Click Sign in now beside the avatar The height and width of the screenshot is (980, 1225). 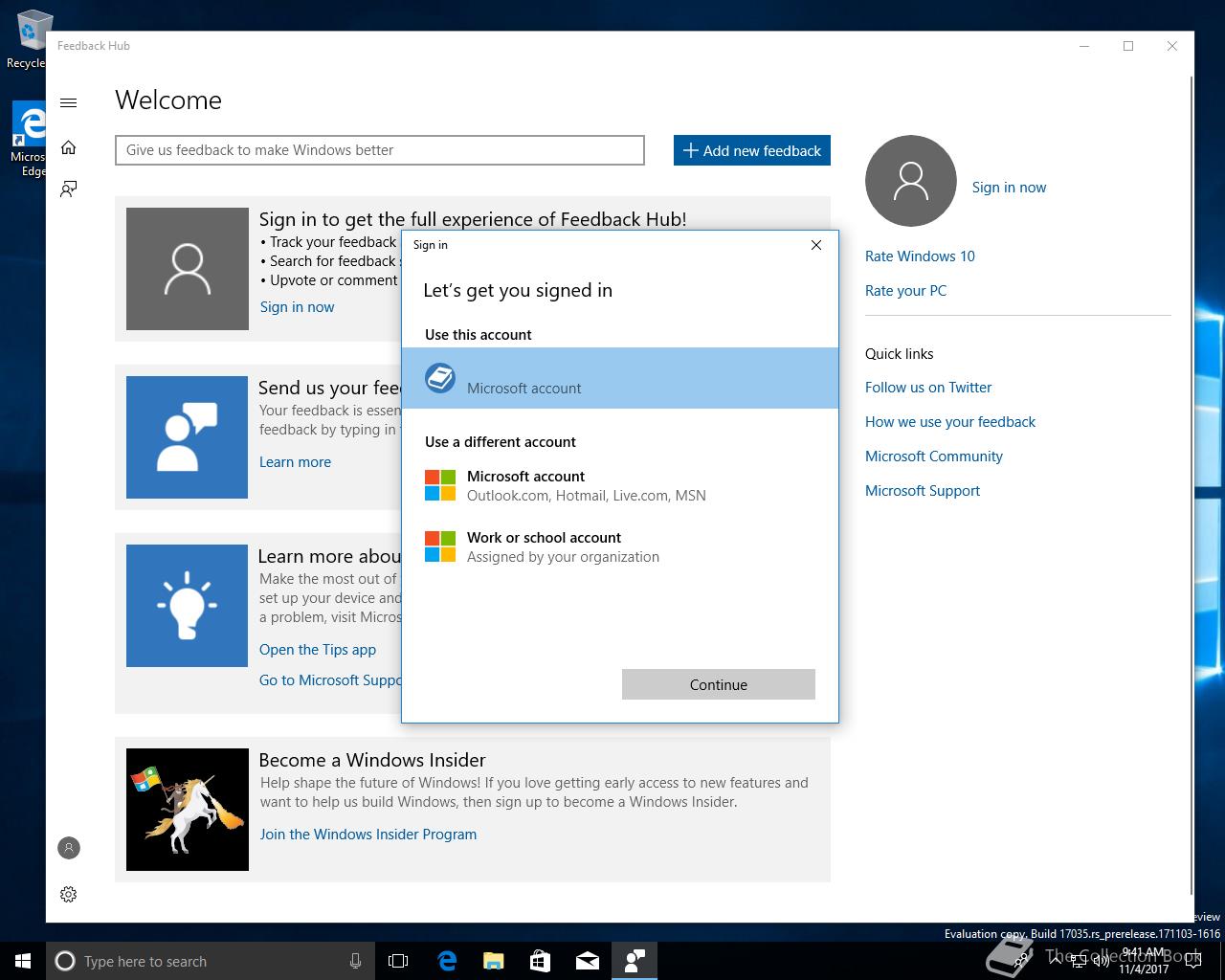coord(1009,188)
